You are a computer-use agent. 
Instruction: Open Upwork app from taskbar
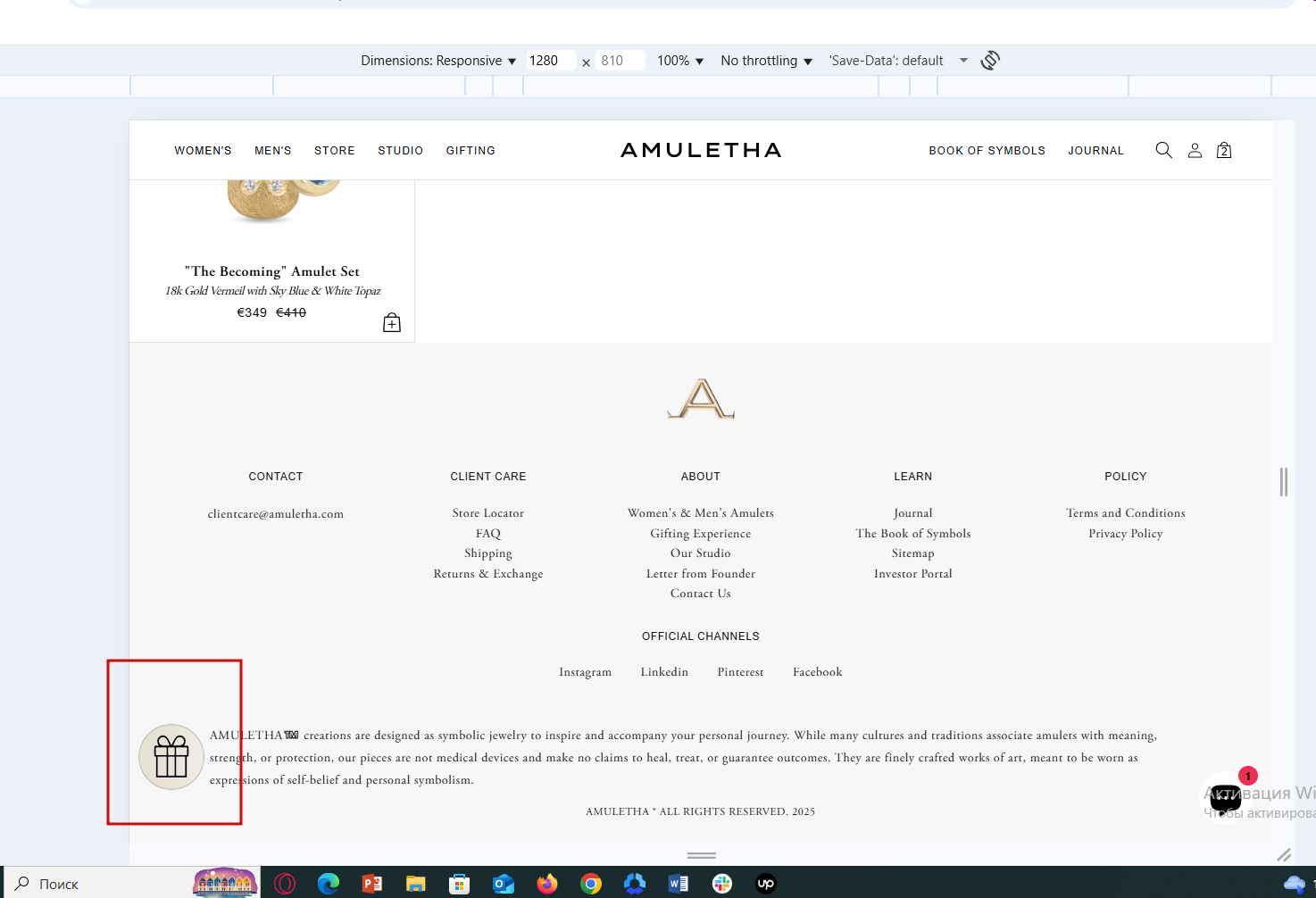[766, 884]
